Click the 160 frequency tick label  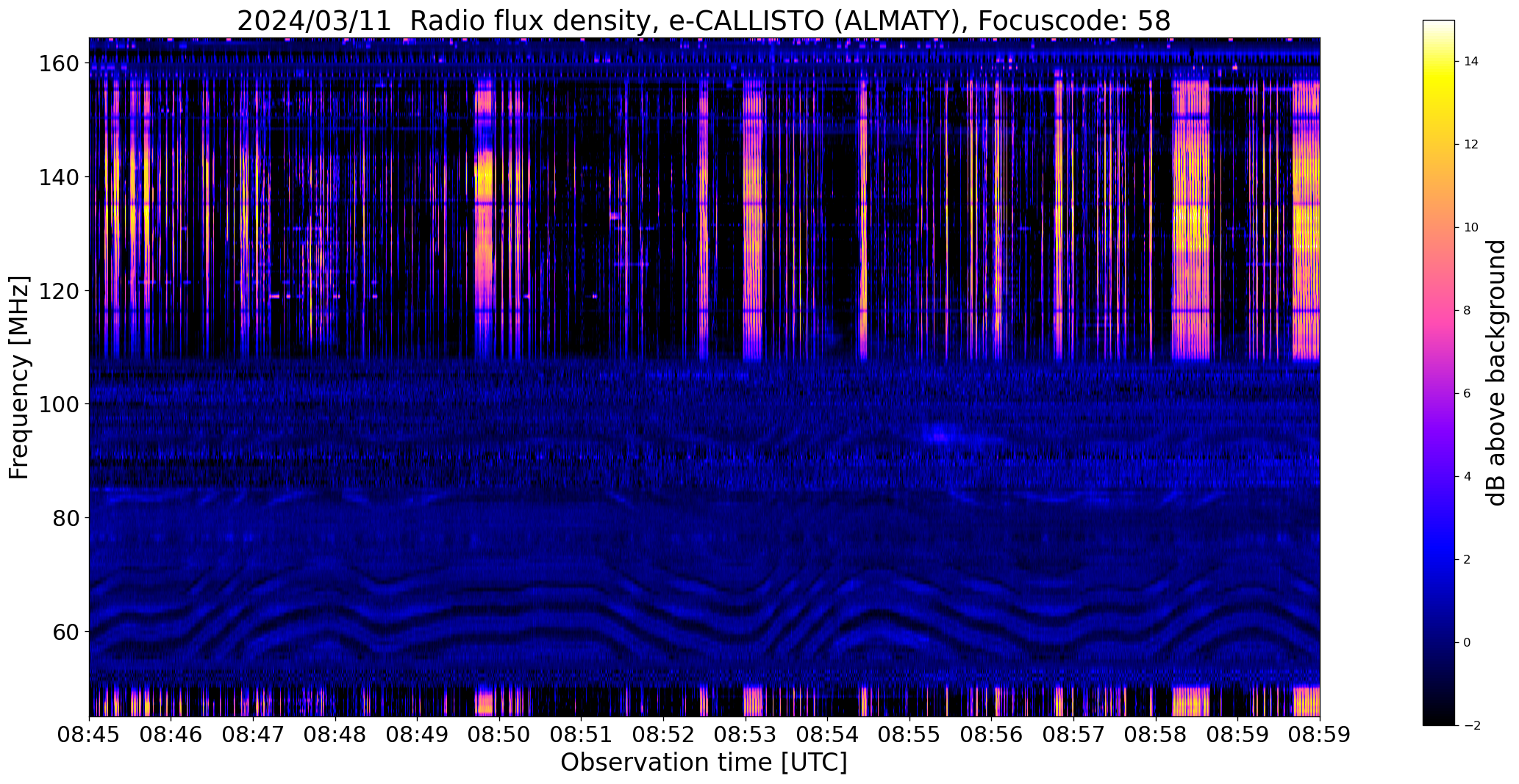coord(59,64)
